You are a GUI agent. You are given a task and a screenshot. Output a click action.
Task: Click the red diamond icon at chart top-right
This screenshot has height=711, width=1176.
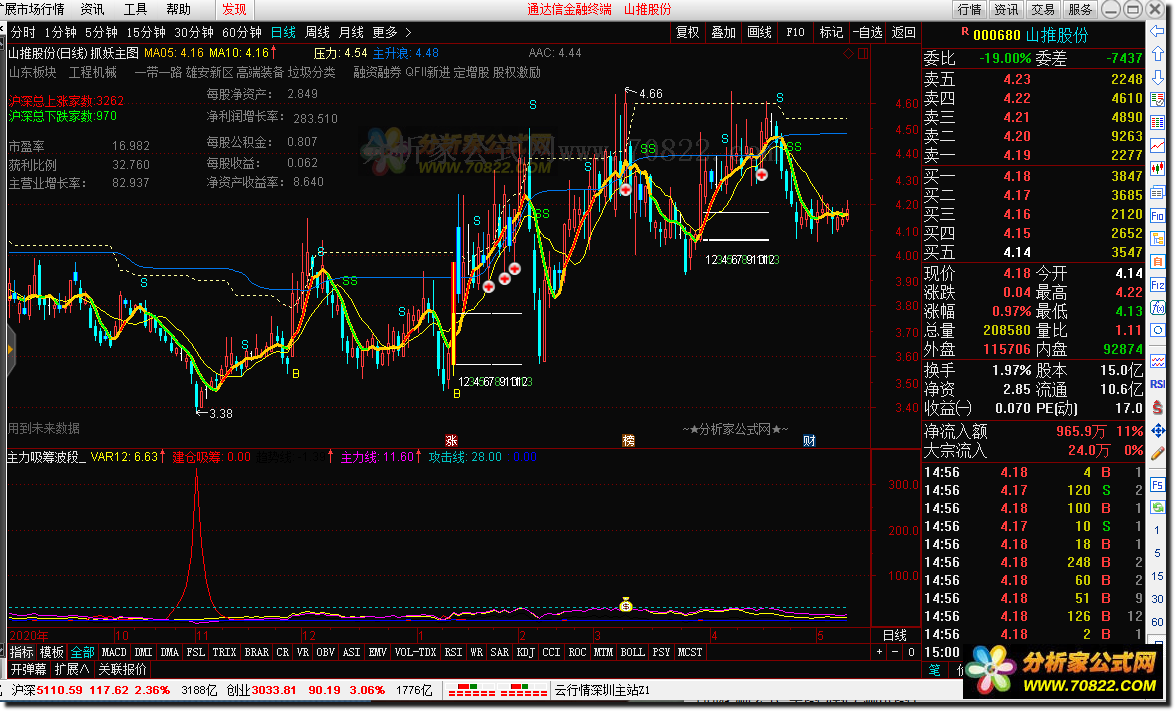848,53
